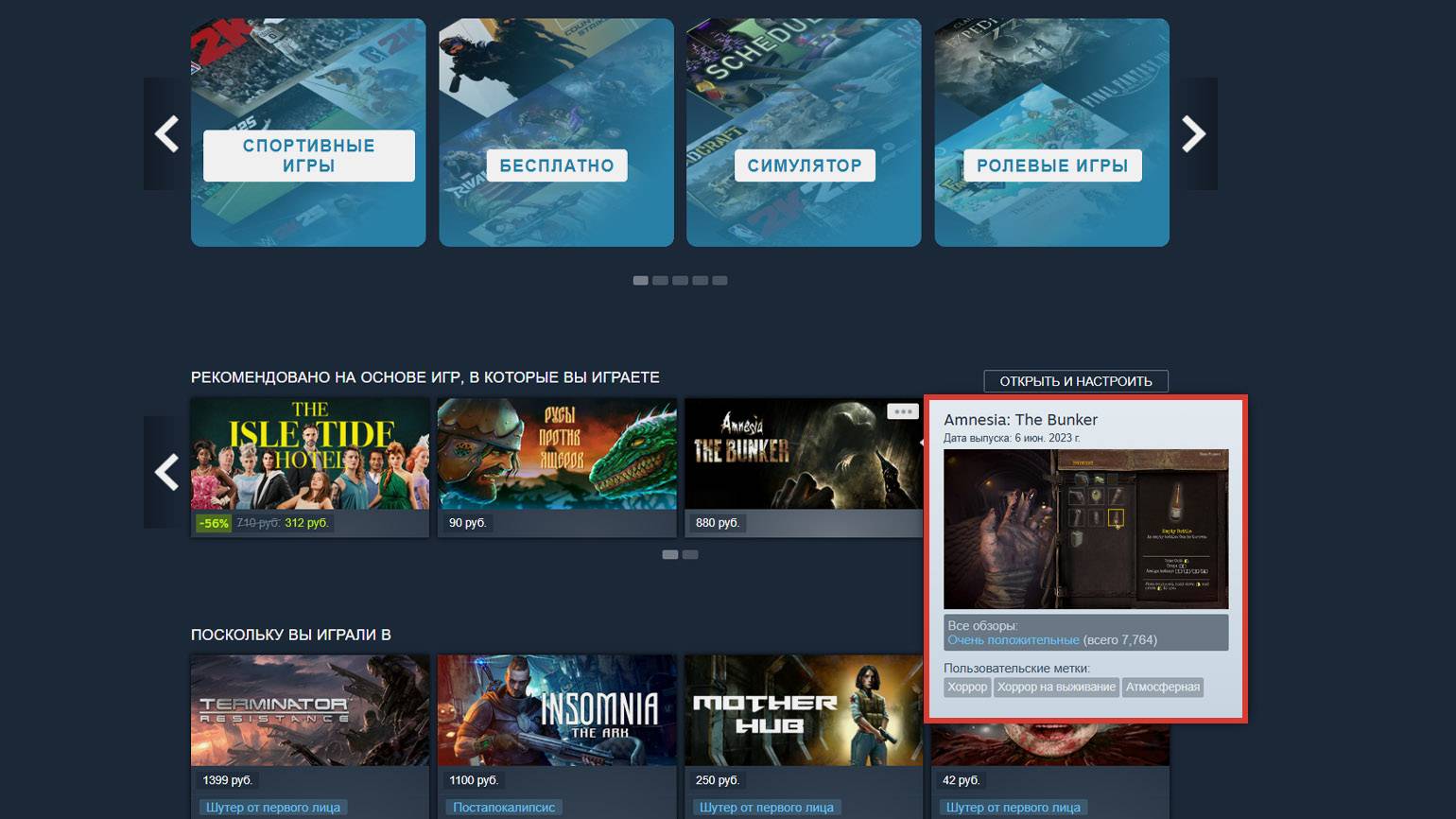Go to previous category carousel page
Screen dimensions: 1456x819
coord(166,133)
